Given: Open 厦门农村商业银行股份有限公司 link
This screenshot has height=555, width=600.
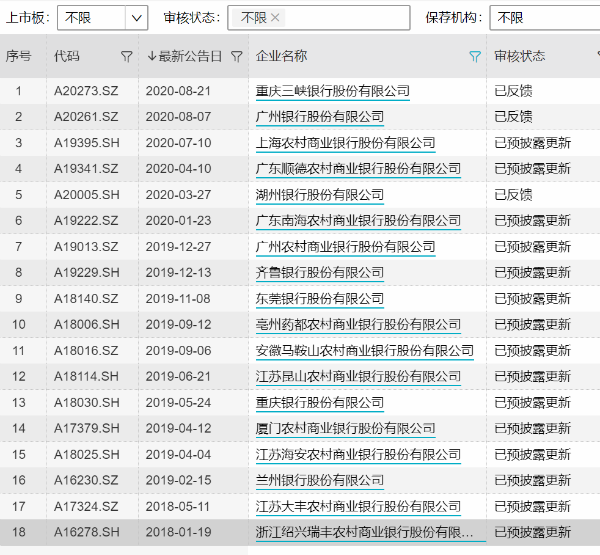Looking at the screenshot, I should (x=346, y=428).
